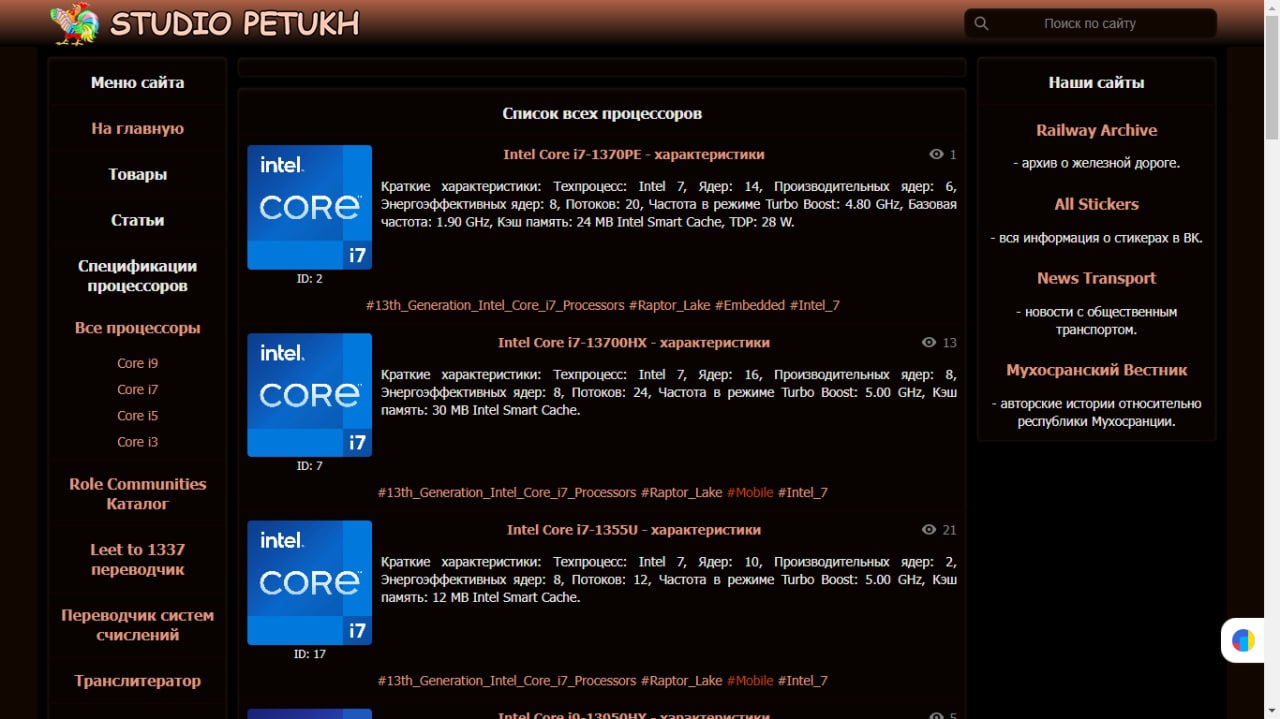Click the 'Меню сайта' heading
The height and width of the screenshot is (719, 1280).
pyautogui.click(x=137, y=82)
